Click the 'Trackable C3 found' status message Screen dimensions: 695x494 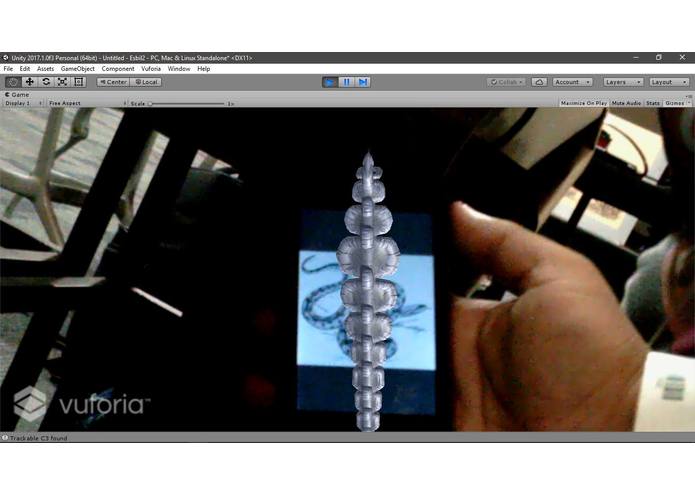point(39,438)
